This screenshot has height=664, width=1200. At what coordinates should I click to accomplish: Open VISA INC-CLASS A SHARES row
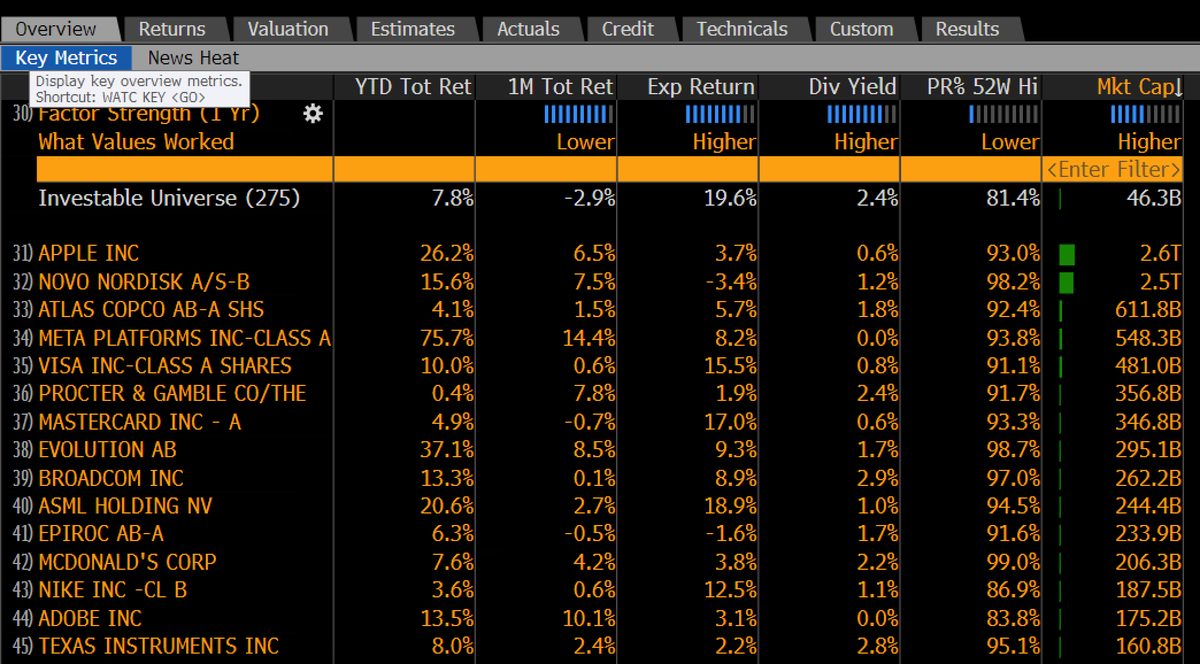point(165,366)
